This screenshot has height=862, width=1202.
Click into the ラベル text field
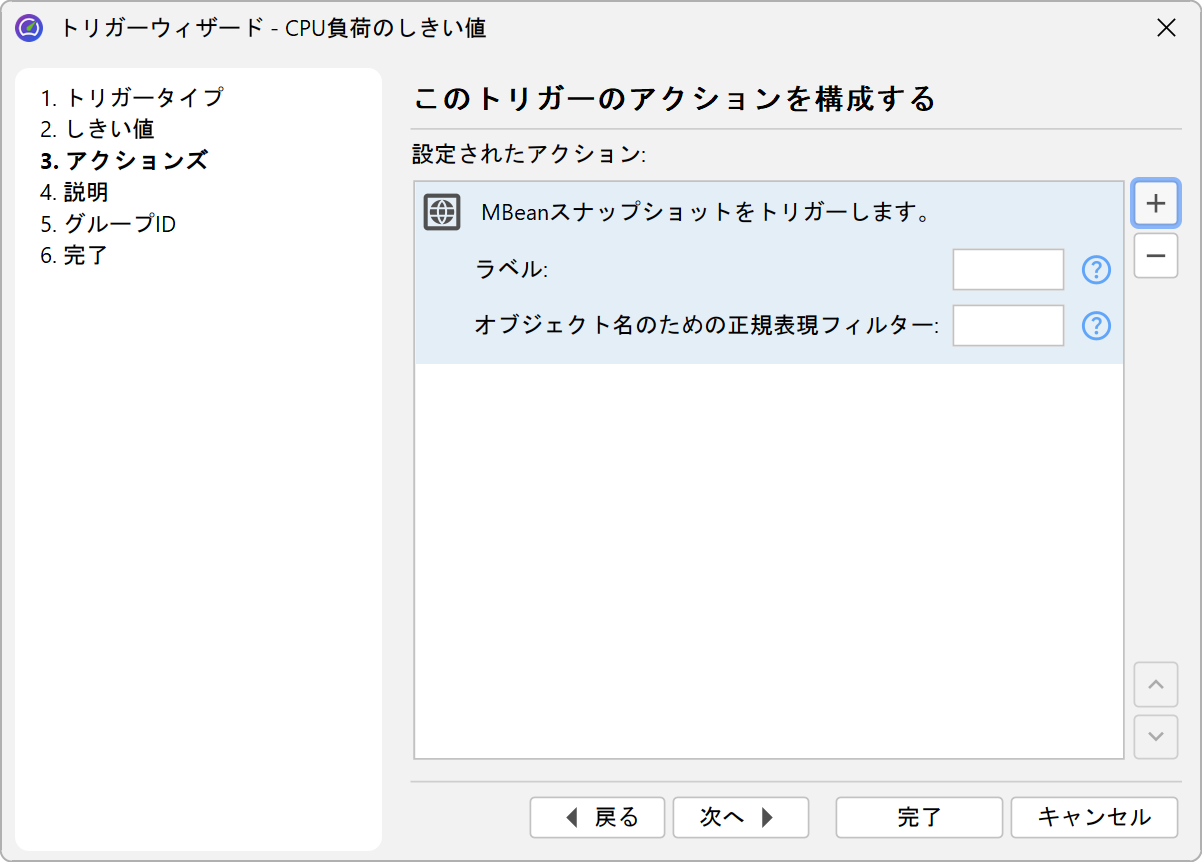(1008, 270)
